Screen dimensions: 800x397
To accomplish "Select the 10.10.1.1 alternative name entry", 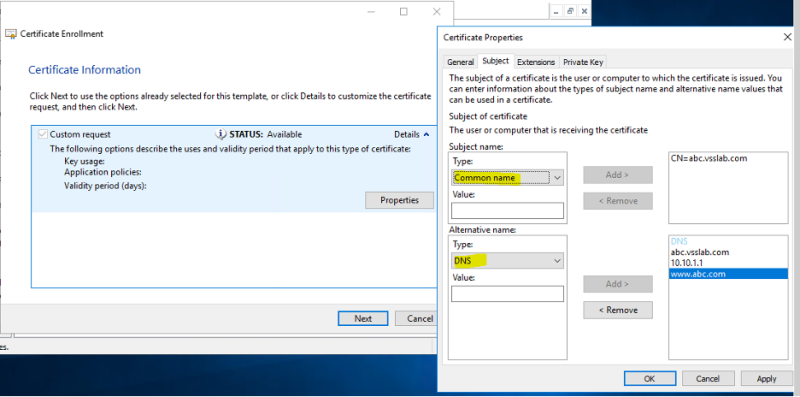I will click(686, 263).
